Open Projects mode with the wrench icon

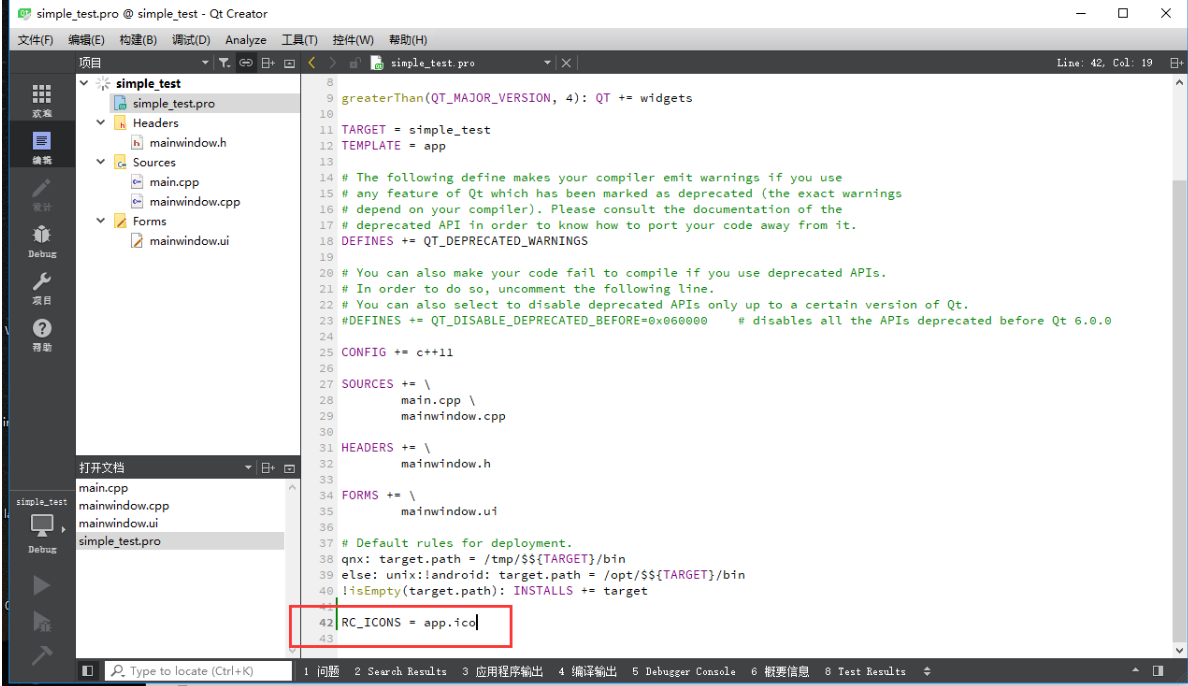[42, 288]
